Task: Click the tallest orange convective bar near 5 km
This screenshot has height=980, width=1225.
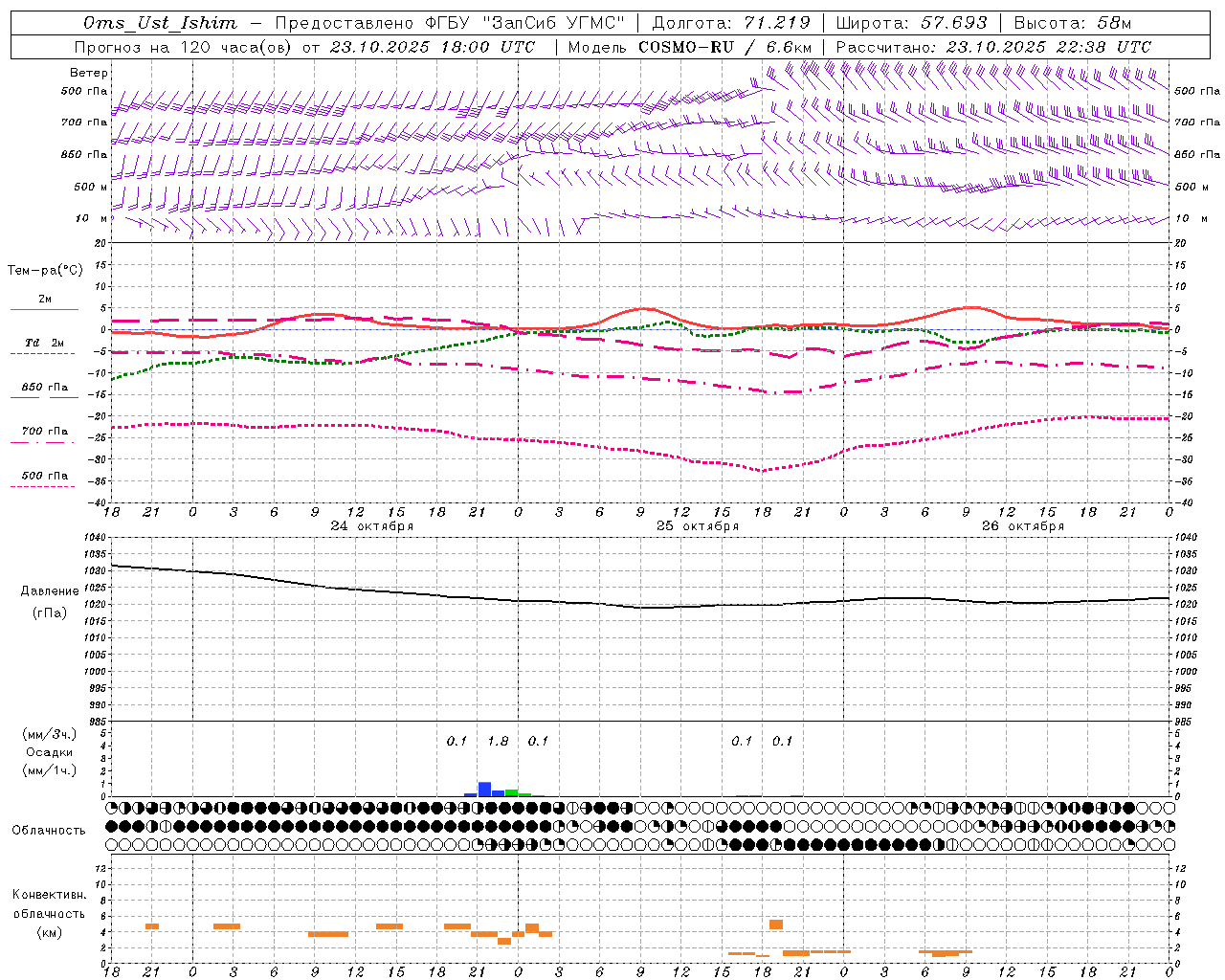Action: point(776,924)
